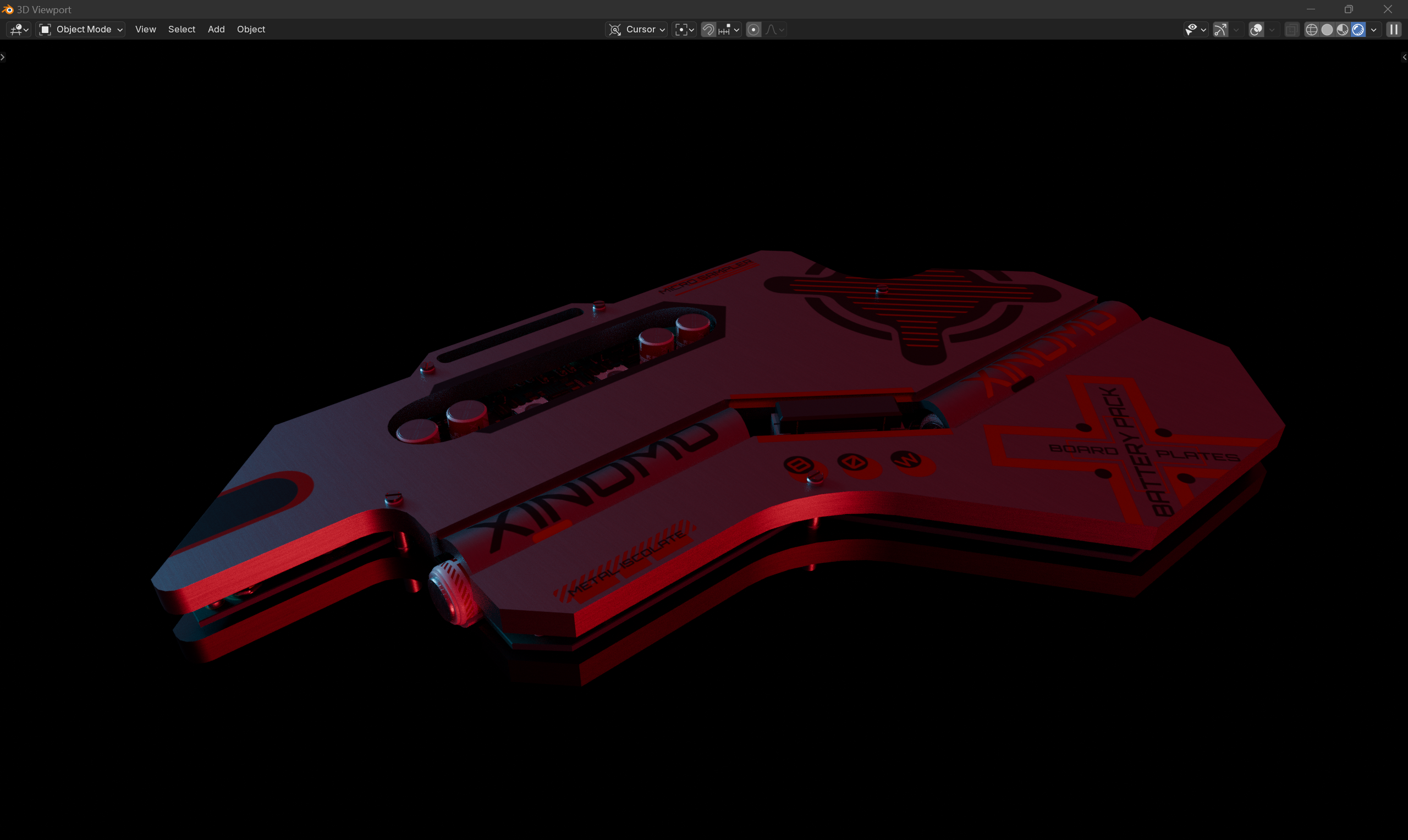Open the Add menu

tap(216, 30)
